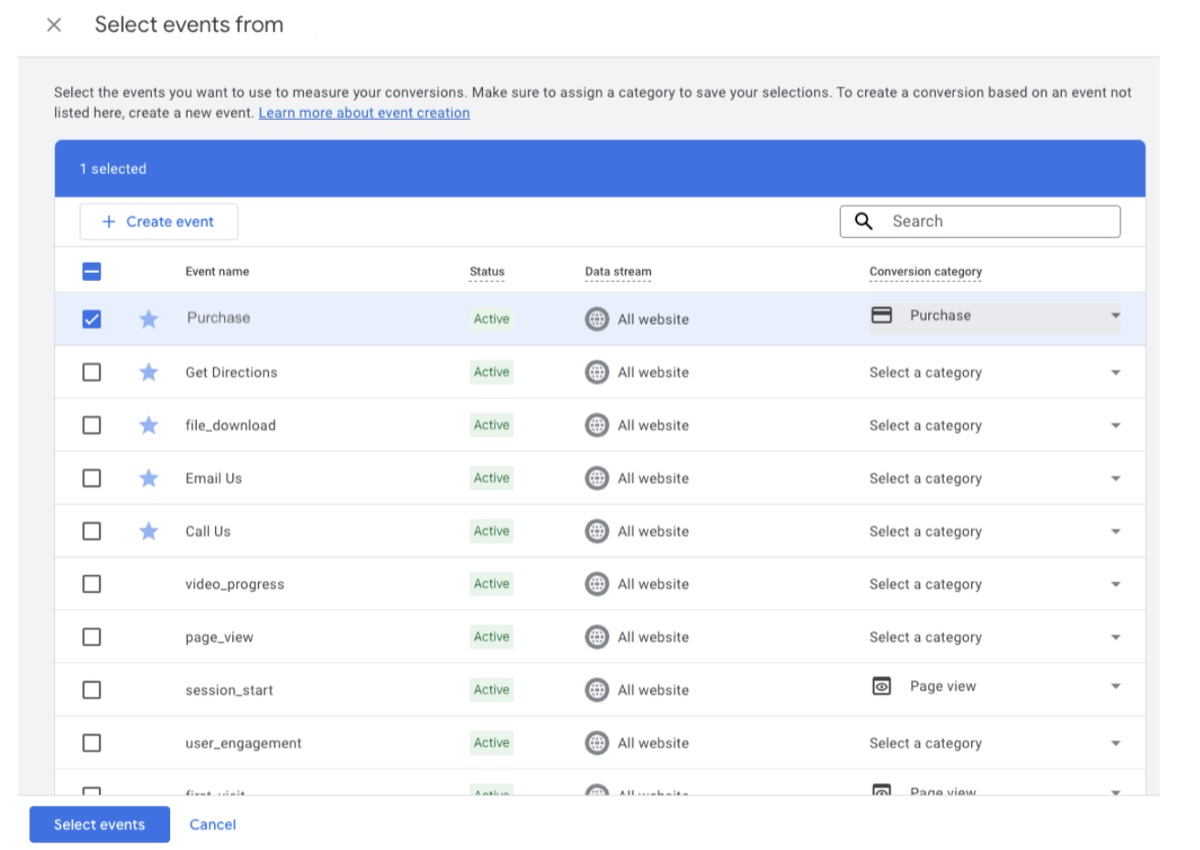Click the star icon beside Email Us
The height and width of the screenshot is (850, 1200).
(x=148, y=478)
